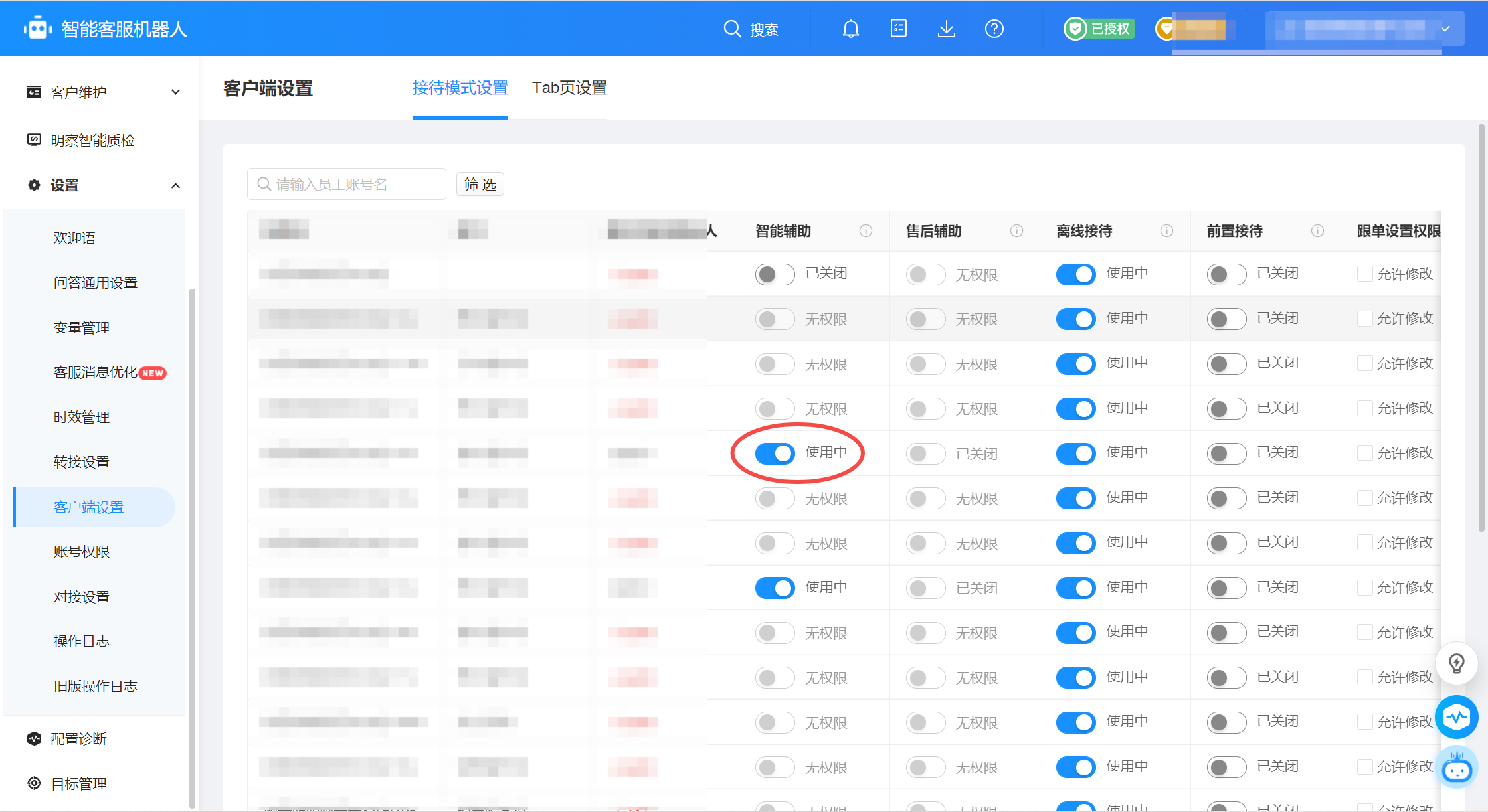Click the 配置诊断 sidebar icon

coord(34,738)
